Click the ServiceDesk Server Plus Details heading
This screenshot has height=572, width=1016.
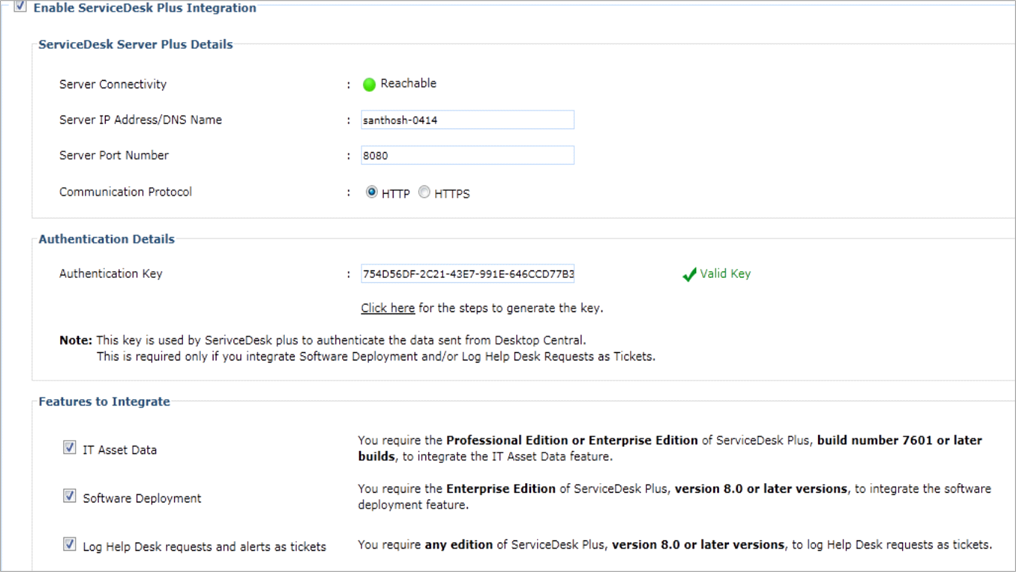tap(135, 45)
